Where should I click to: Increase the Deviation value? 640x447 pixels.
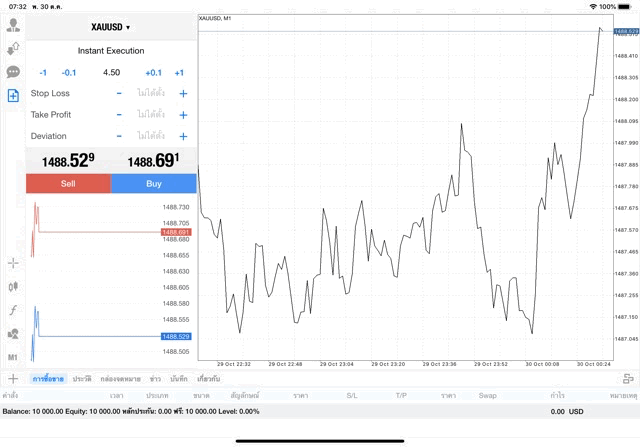click(183, 136)
